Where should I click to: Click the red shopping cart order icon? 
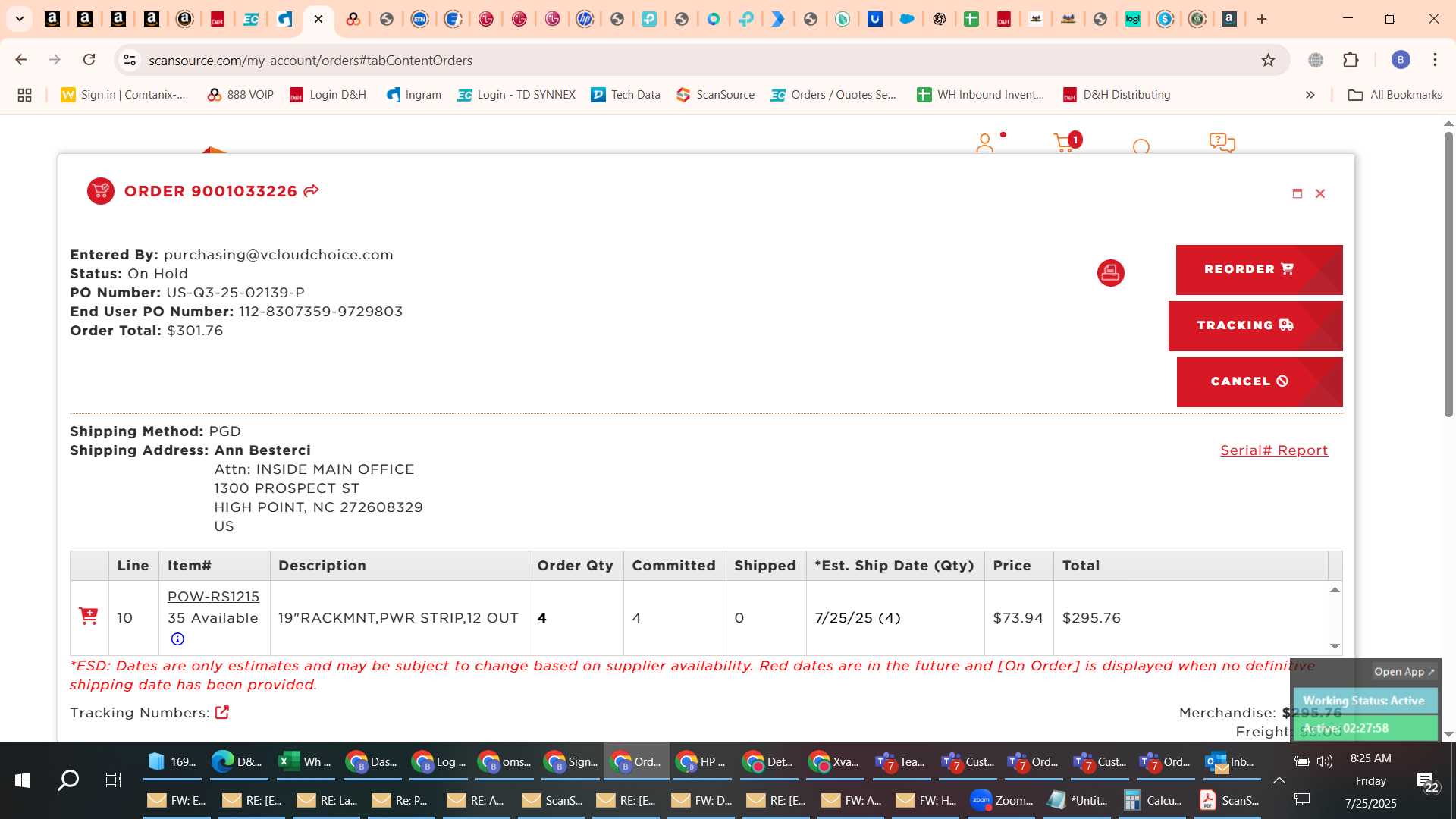[x=101, y=191]
